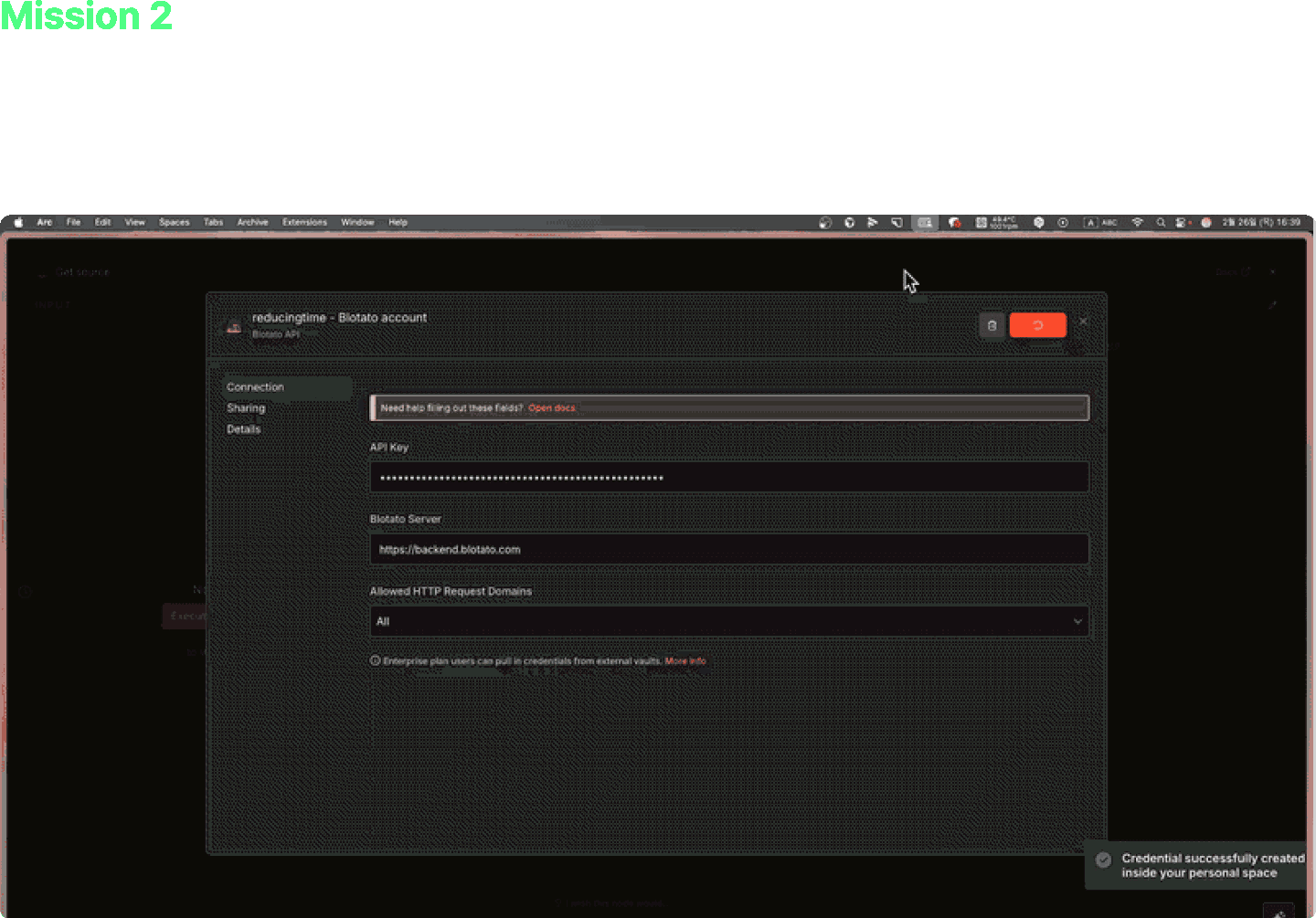Screen dimensions: 1316x918
Task: Open the Archive menu
Action: tap(253, 222)
